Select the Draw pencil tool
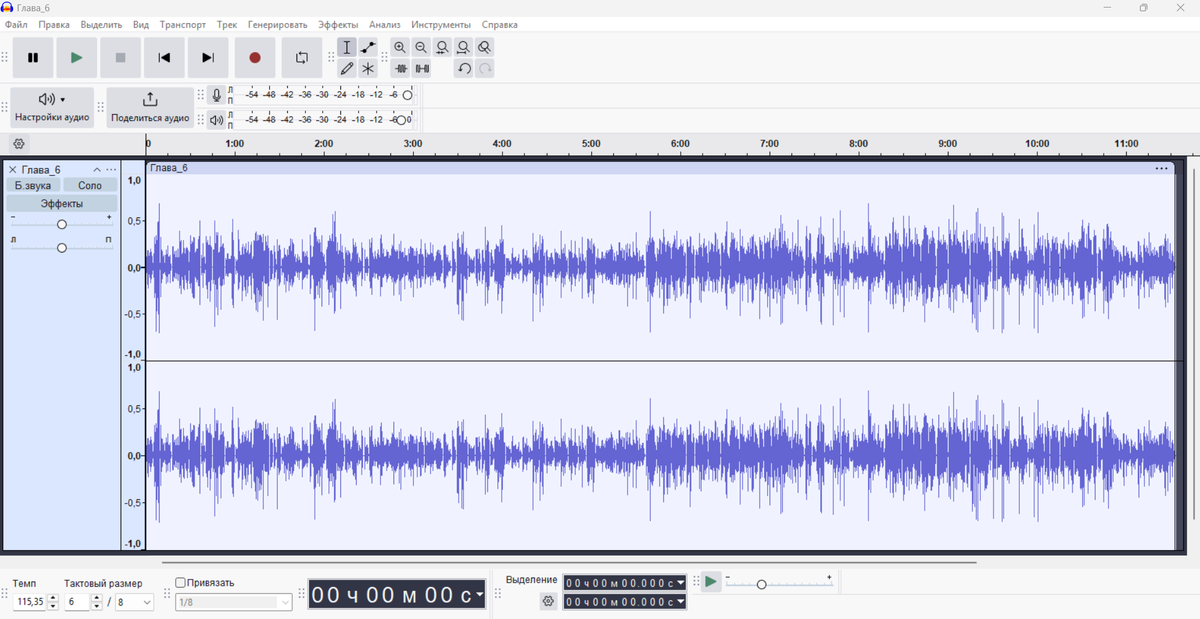Screen dimensions: 1200x619 click(x=347, y=68)
